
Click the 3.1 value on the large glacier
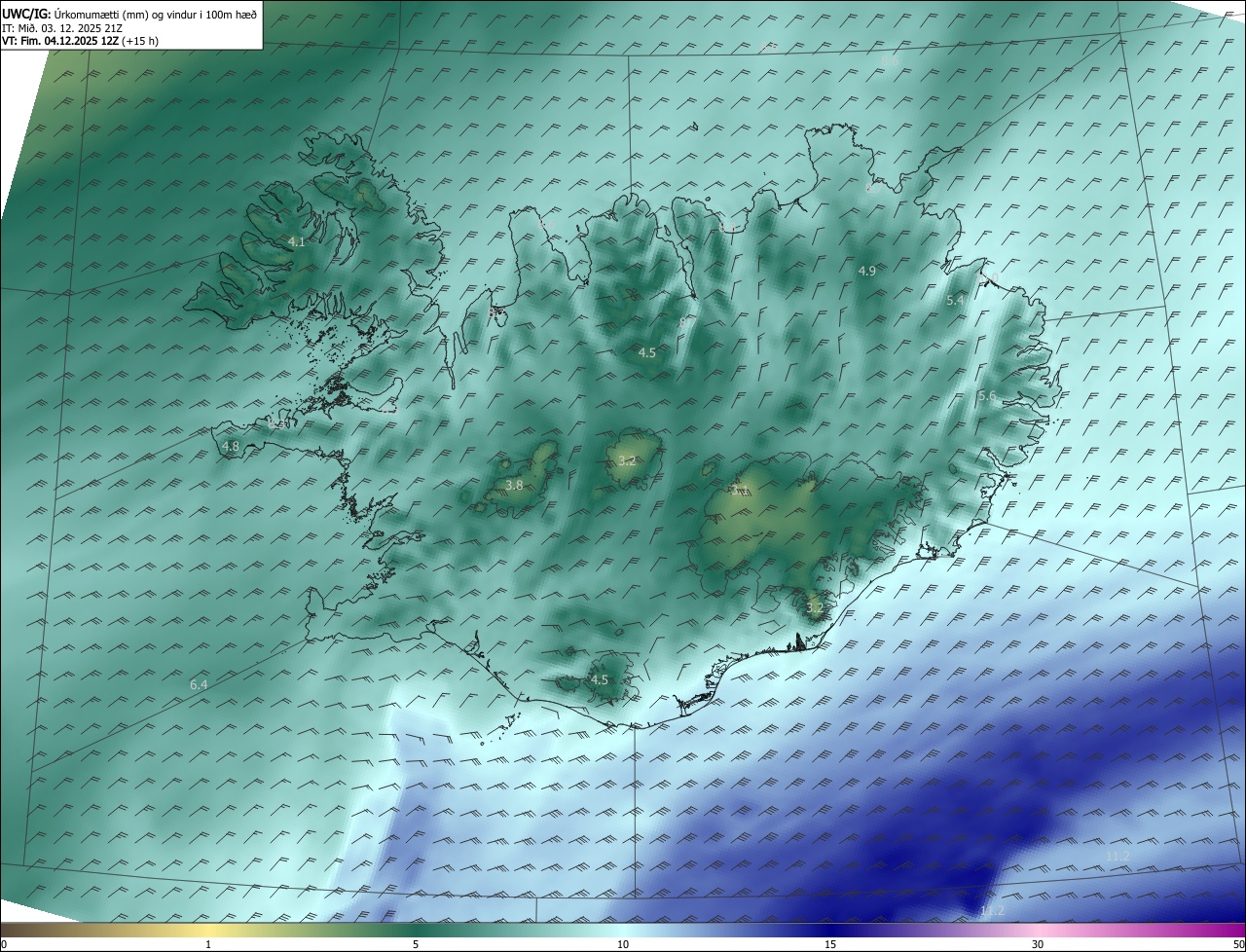click(741, 490)
